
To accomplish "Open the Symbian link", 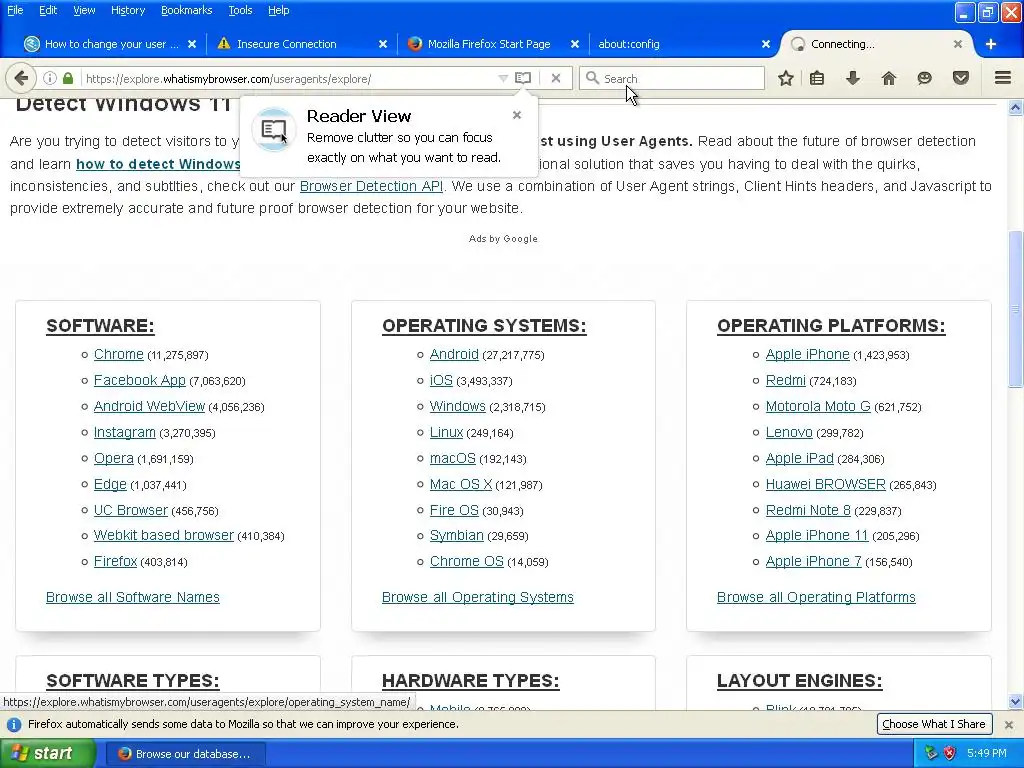I will [456, 536].
